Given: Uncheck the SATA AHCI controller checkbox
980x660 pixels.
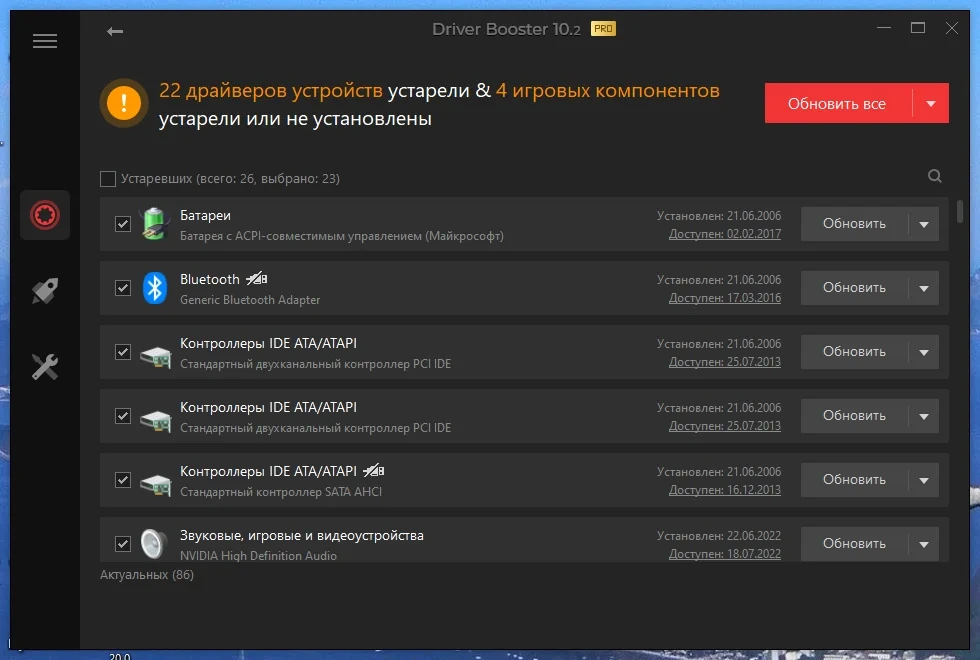Looking at the screenshot, I should (x=123, y=480).
